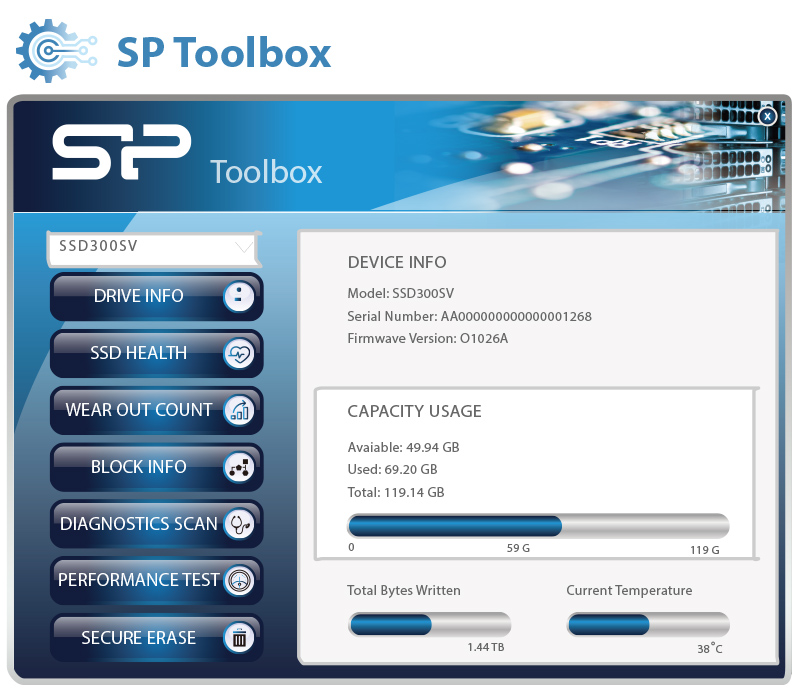Click Serial Number AA00000000000001268 line
Image resolution: width=800 pixels, height=690 pixels.
point(469,316)
